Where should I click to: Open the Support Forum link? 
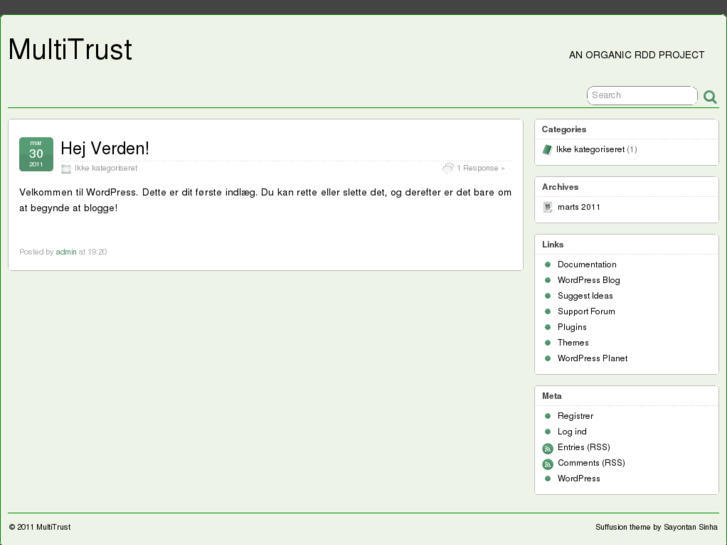(587, 311)
